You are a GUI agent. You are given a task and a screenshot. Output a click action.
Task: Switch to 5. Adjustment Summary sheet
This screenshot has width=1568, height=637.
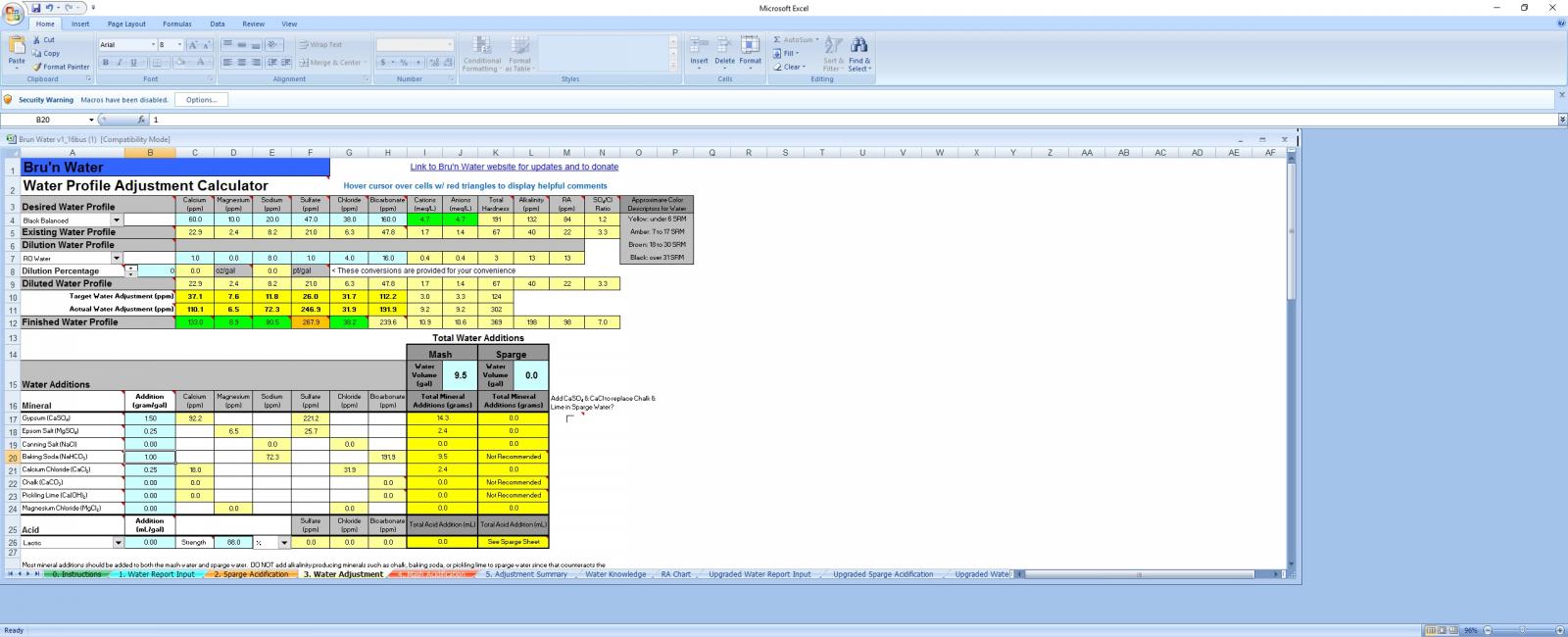526,574
